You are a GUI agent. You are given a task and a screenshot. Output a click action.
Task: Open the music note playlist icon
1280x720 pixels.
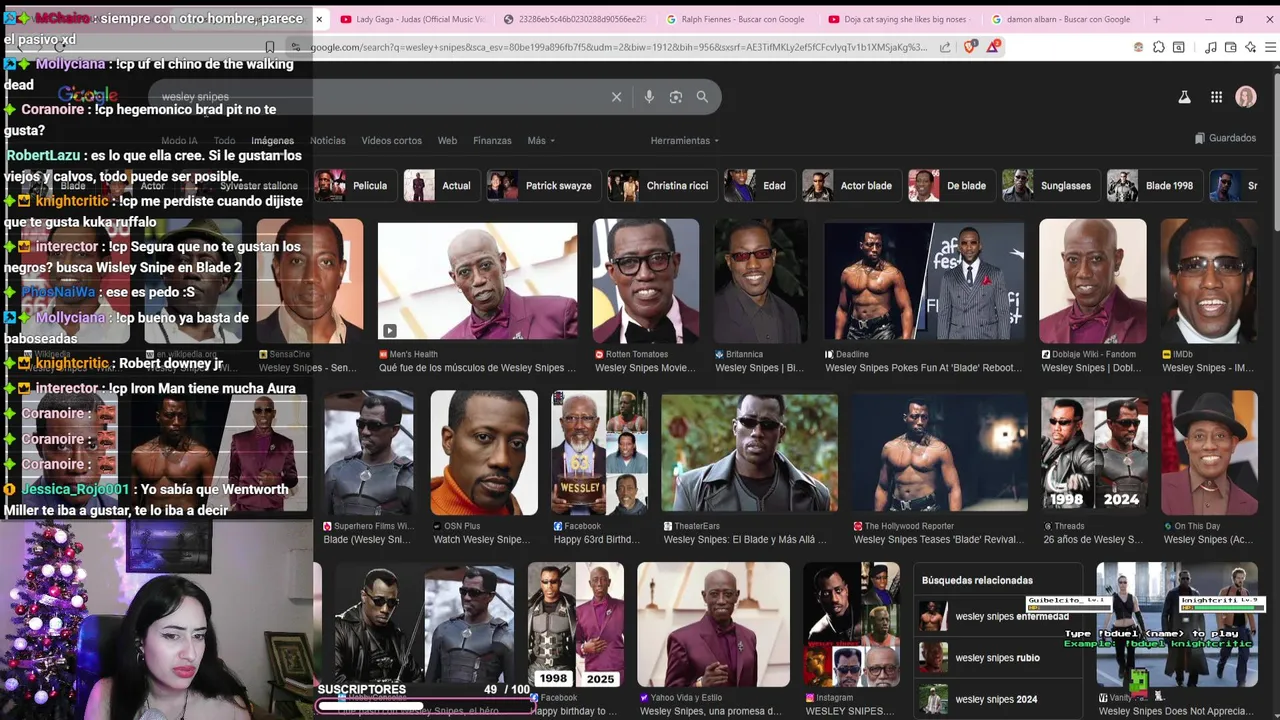click(1211, 47)
